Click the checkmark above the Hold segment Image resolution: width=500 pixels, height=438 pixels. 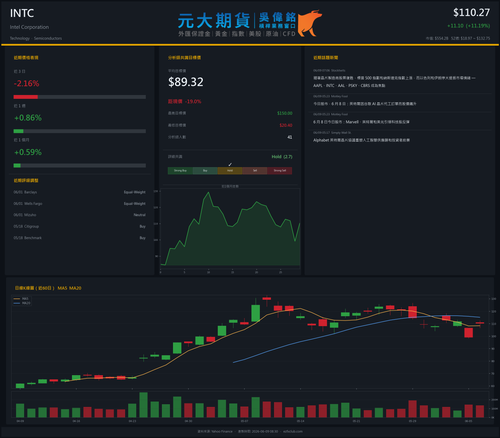[230, 164]
